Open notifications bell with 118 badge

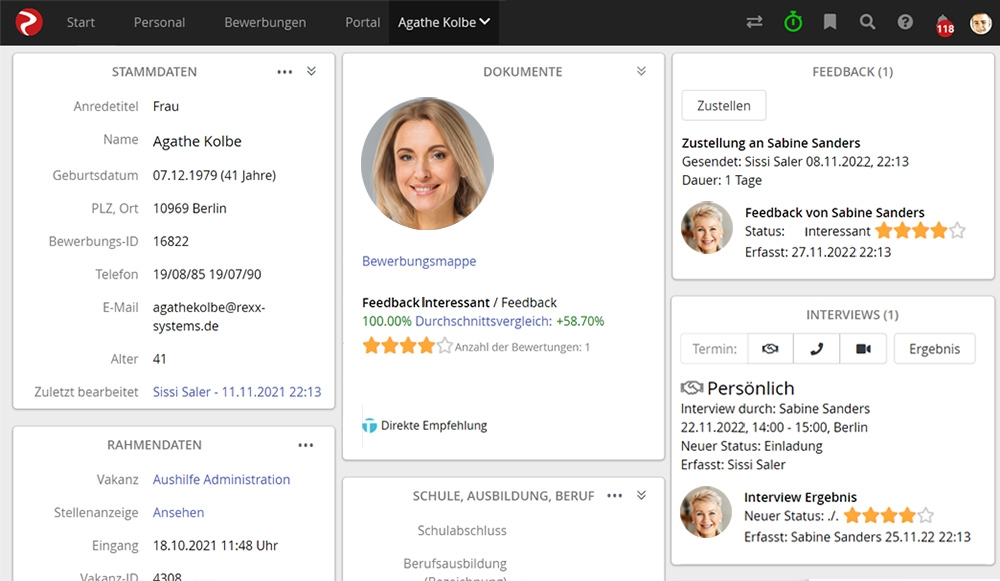(x=944, y=24)
